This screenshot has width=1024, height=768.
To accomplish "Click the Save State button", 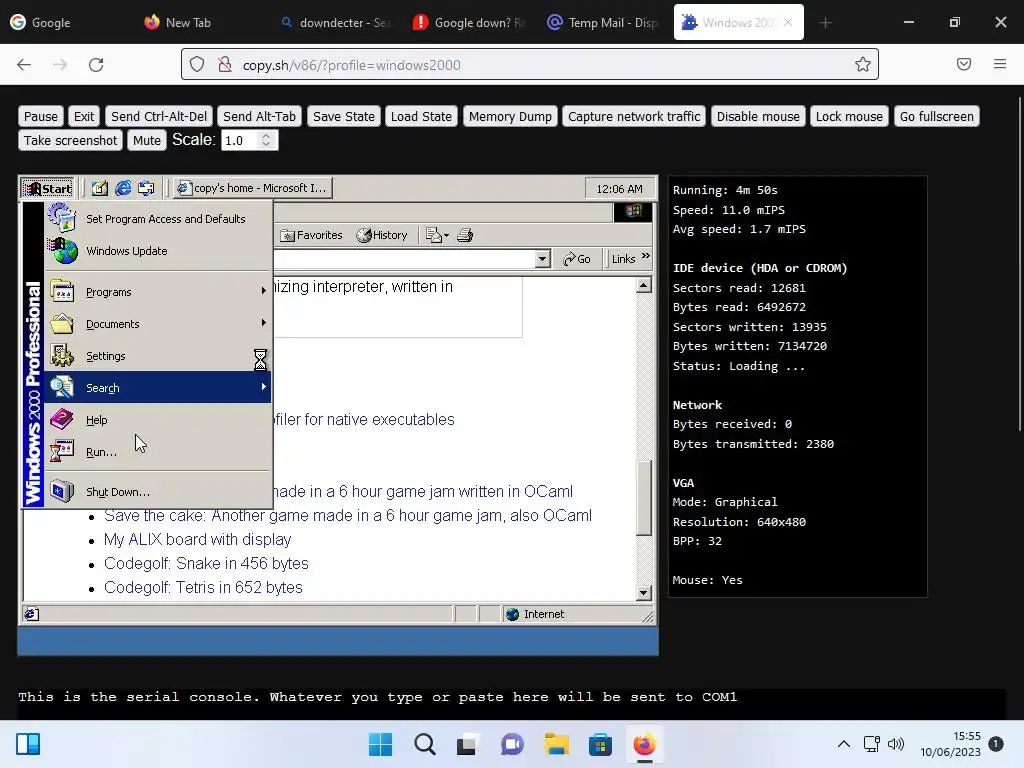I will point(344,116).
